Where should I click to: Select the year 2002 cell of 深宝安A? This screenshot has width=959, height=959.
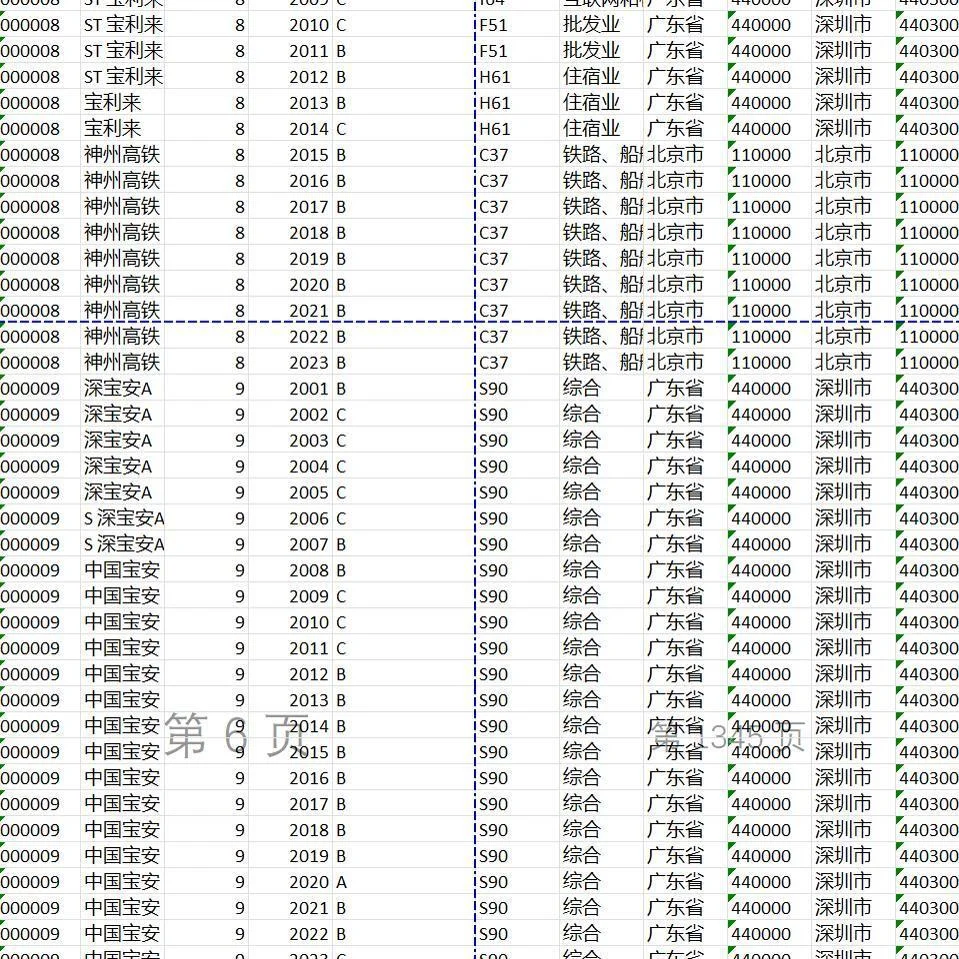coord(291,415)
